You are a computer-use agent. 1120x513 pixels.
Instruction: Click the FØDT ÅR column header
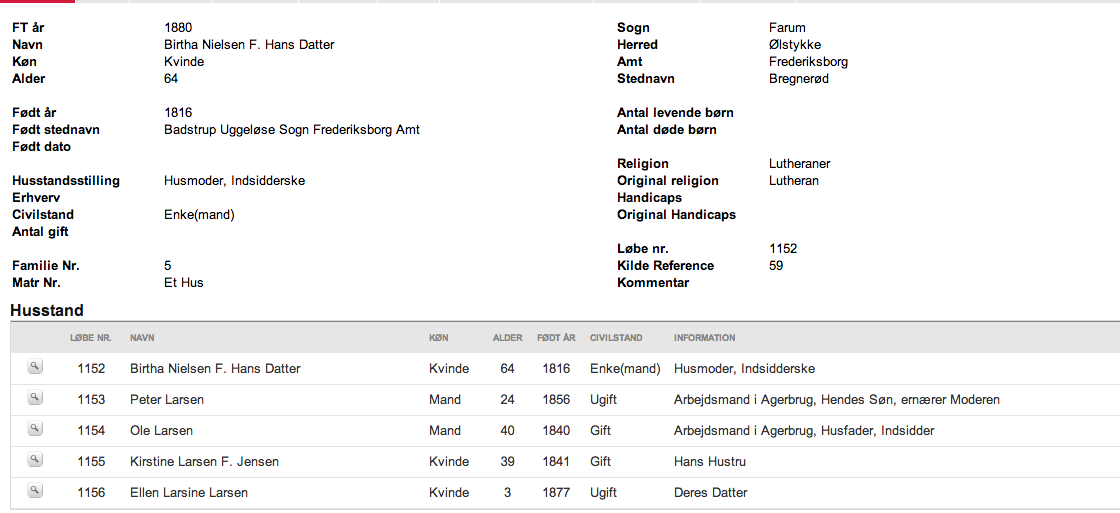coord(556,338)
